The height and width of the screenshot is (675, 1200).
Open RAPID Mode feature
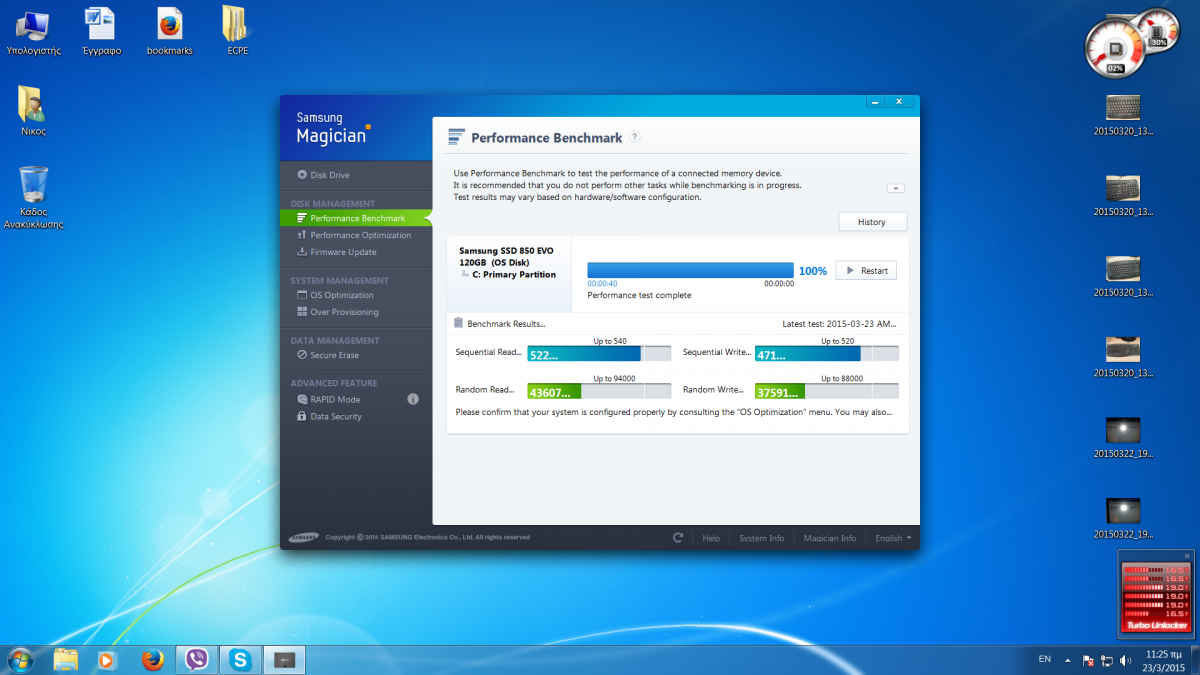pos(328,399)
